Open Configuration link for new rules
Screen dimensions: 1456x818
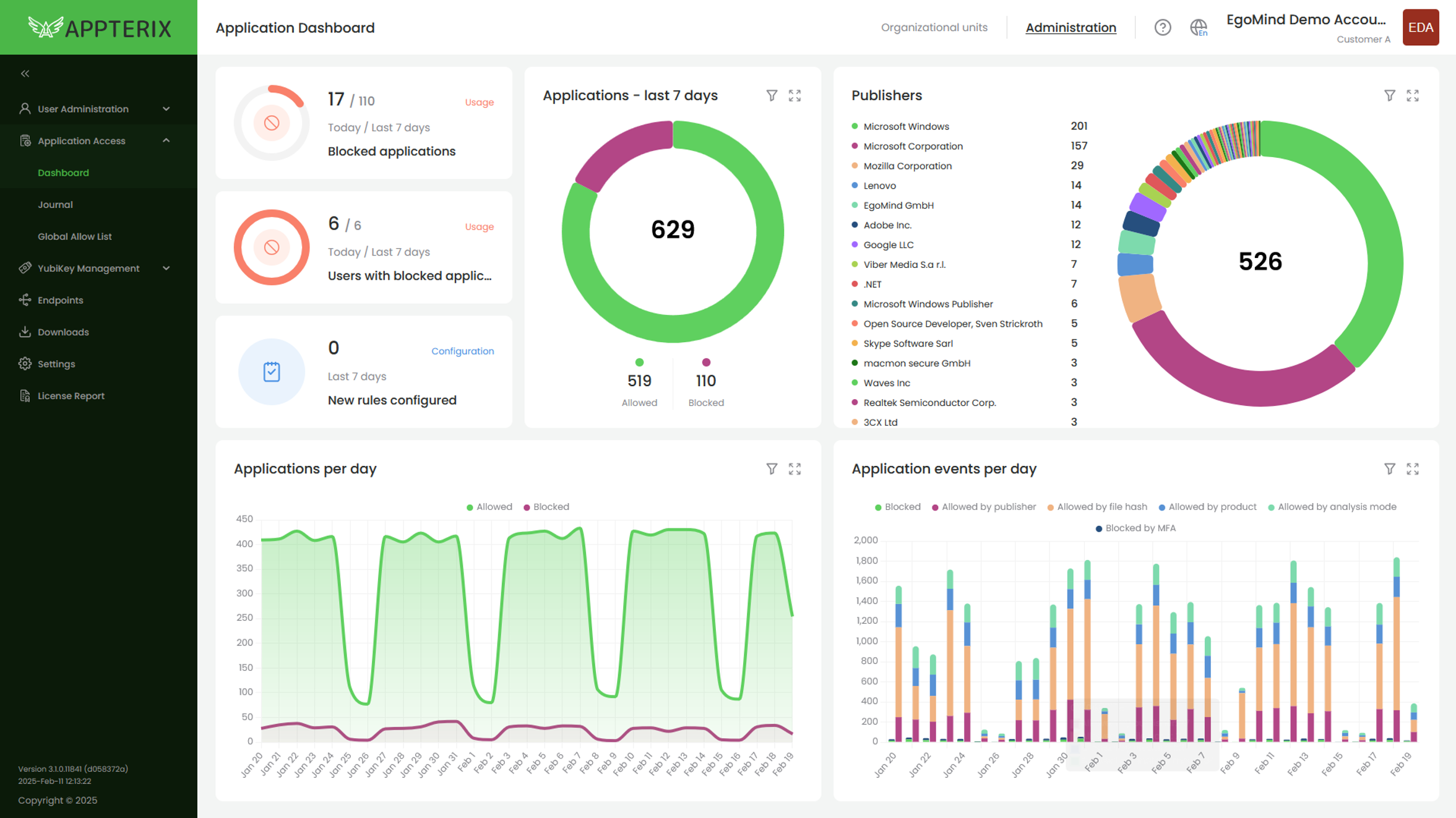point(462,351)
